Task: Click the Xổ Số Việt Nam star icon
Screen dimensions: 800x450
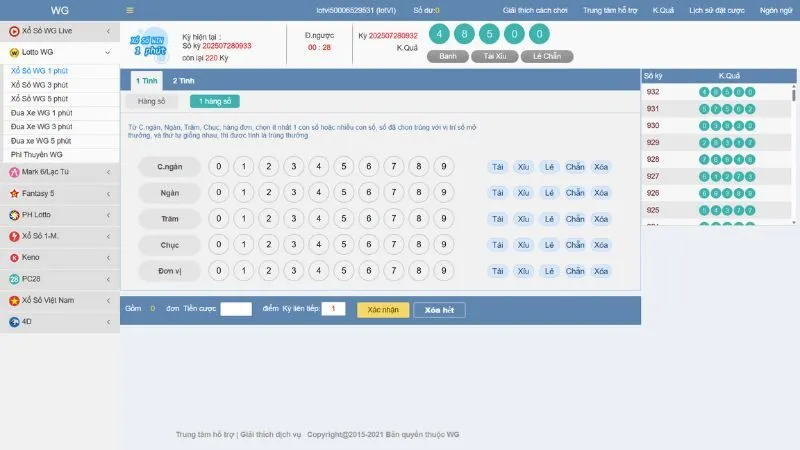Action: click(x=14, y=300)
